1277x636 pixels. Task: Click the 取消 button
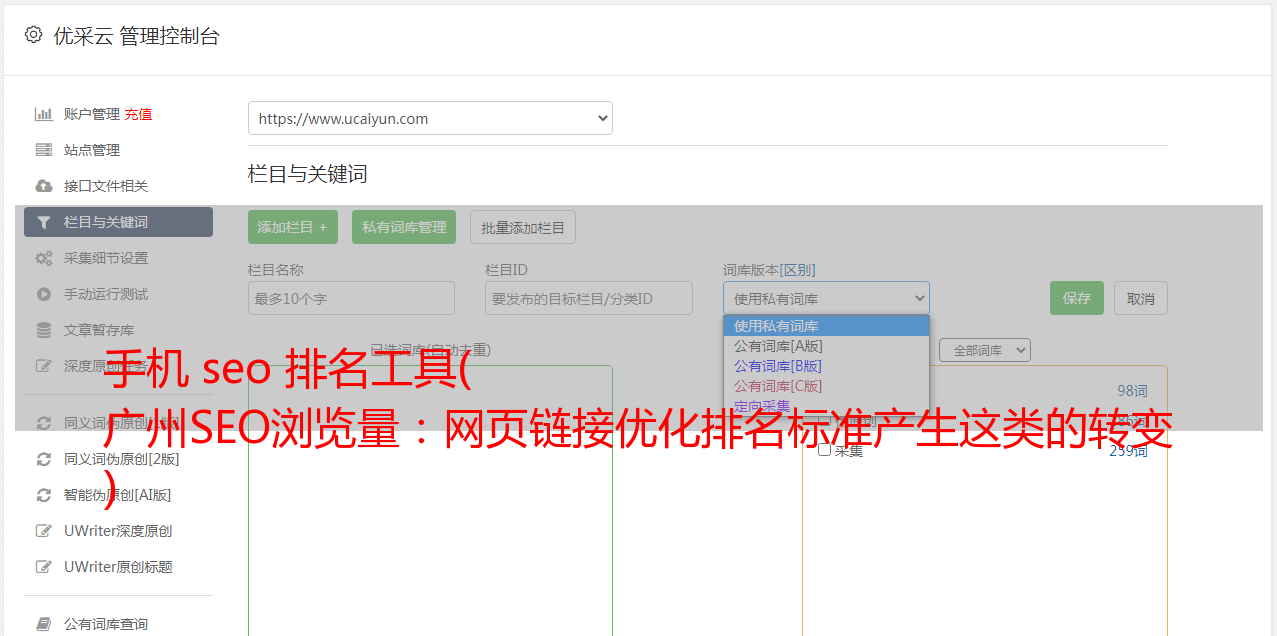(1141, 298)
